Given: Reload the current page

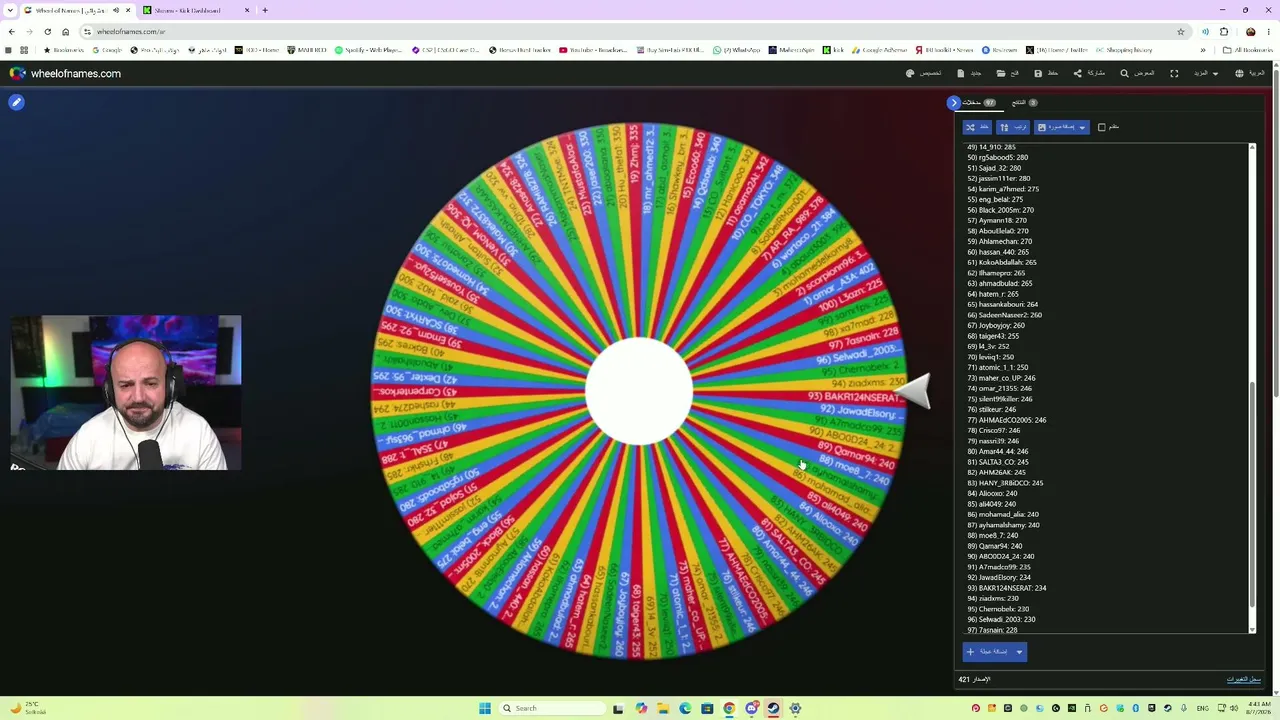Looking at the screenshot, I should coord(47,31).
